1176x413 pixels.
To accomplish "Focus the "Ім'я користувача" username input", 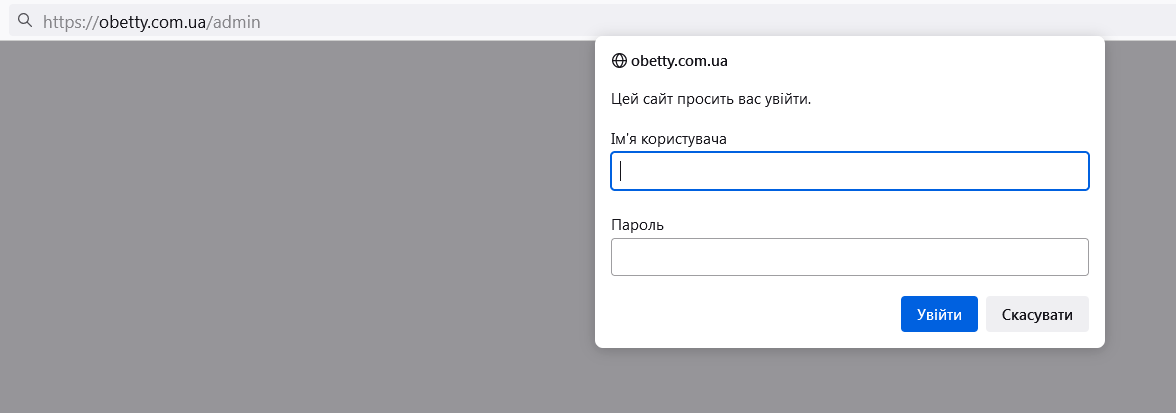I will pyautogui.click(x=849, y=171).
